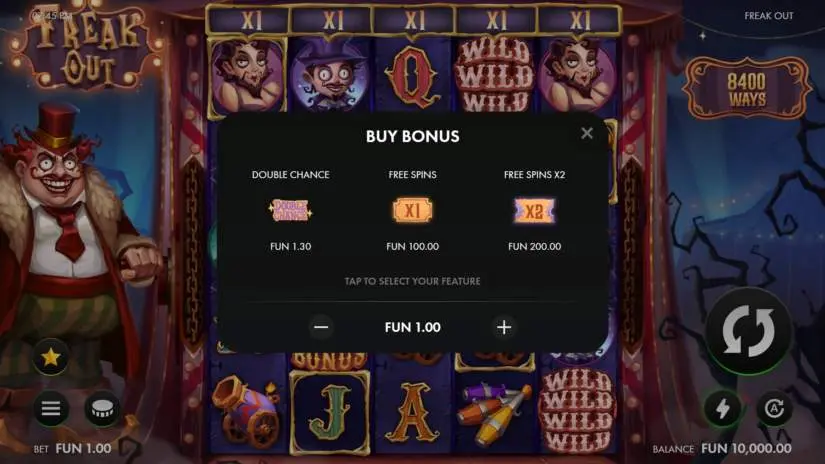Select the FUN 100.00 price label
This screenshot has width=825, height=464.
[412, 246]
